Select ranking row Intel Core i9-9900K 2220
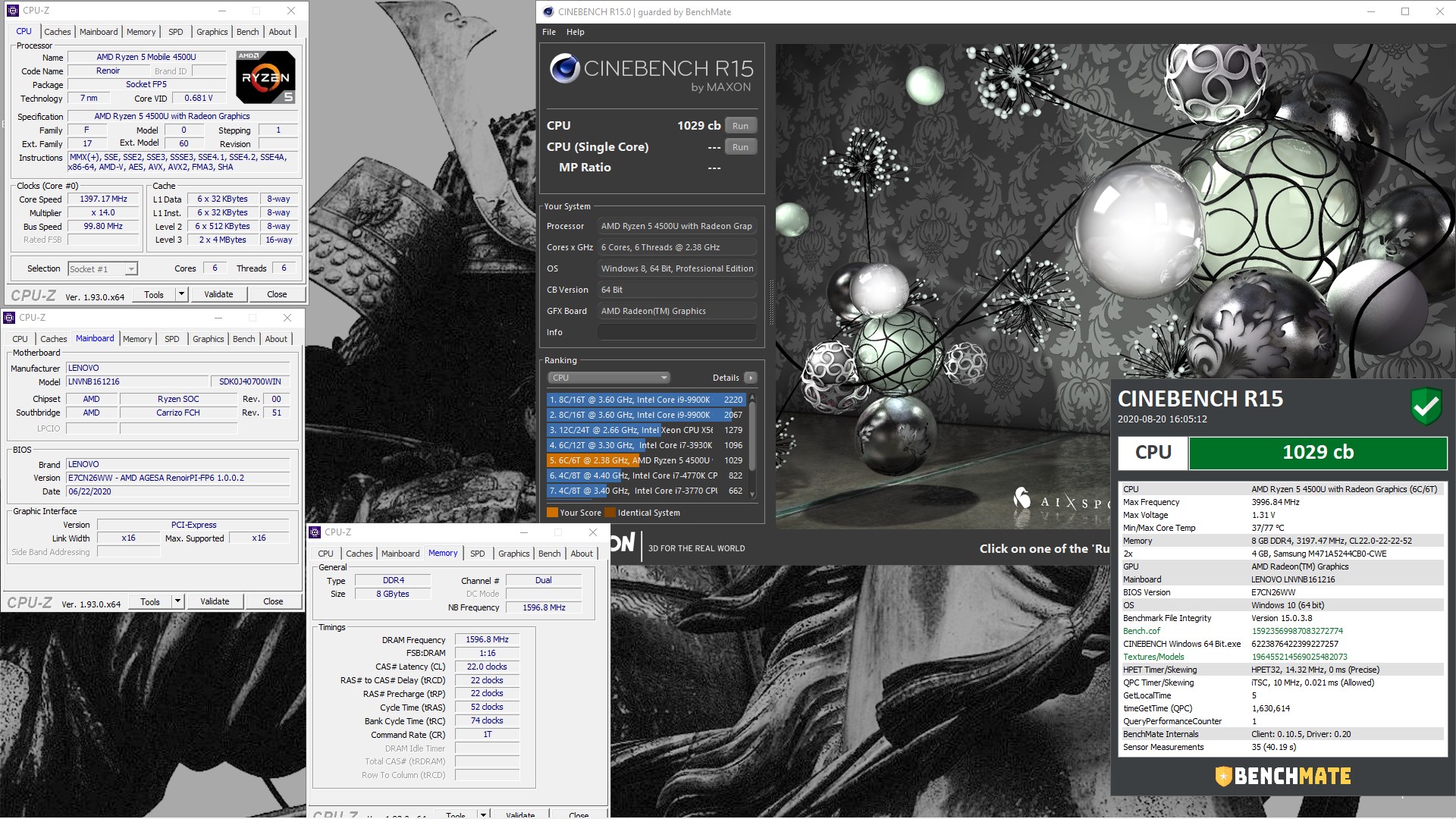Viewport: 1456px width, 819px height. point(645,400)
